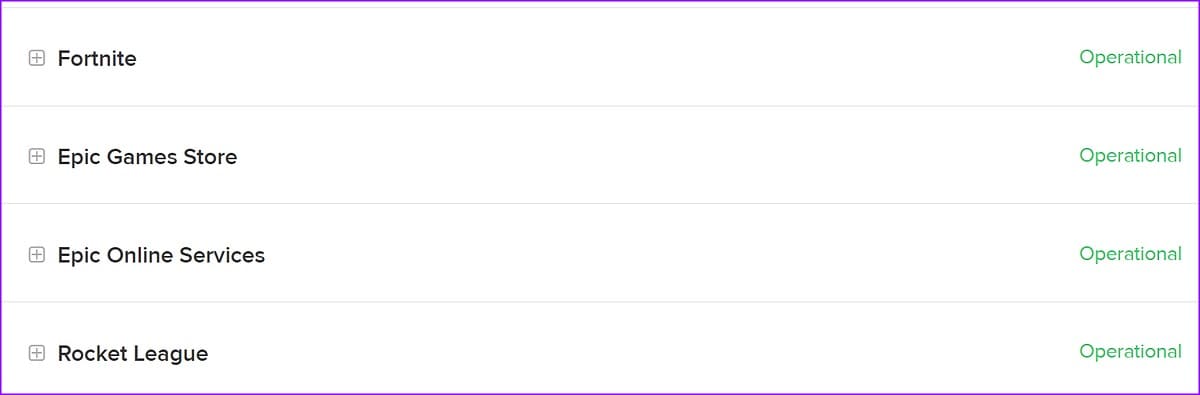Expand the Fortnite component group
Screen dimensions: 1200x395
pos(36,59)
